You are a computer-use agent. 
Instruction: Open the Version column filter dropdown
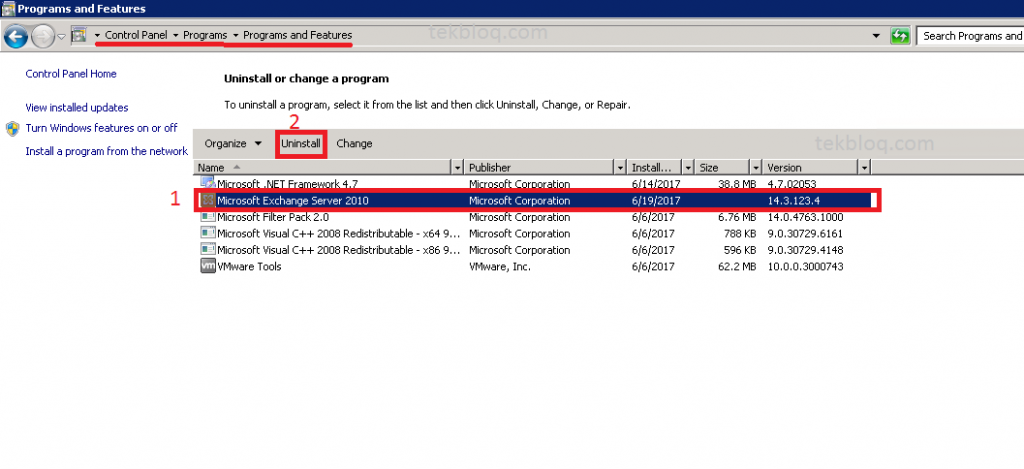point(865,168)
